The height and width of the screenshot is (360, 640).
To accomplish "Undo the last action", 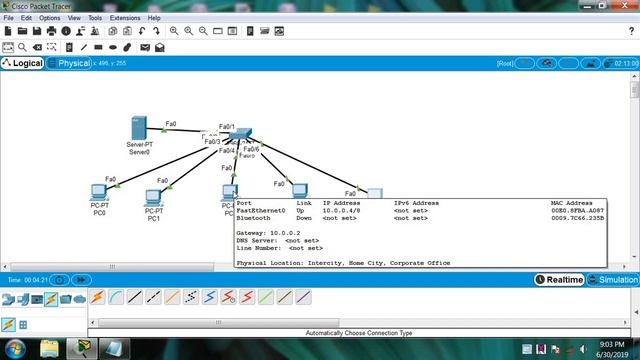I will click(142, 31).
